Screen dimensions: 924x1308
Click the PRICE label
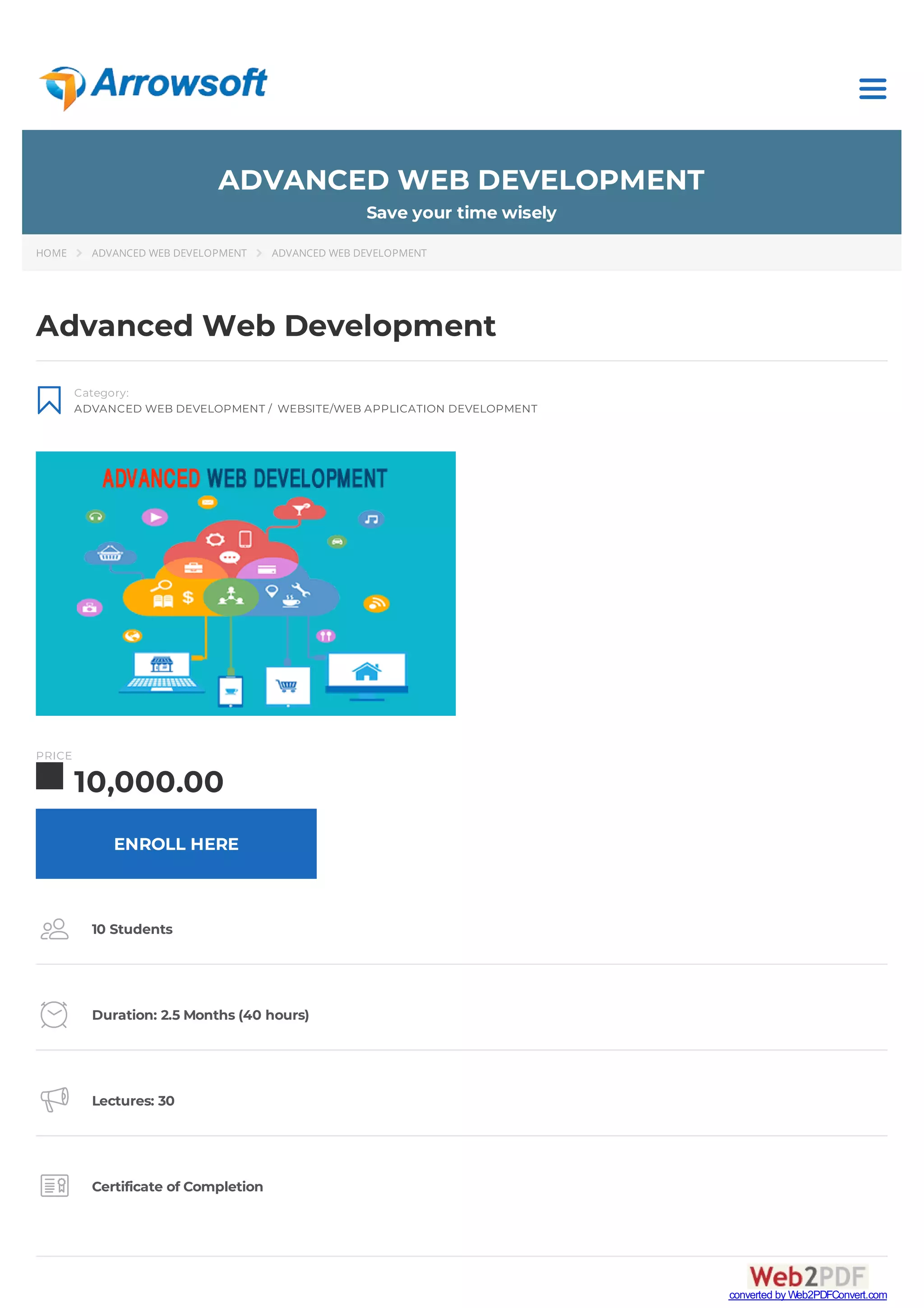pyautogui.click(x=54, y=756)
